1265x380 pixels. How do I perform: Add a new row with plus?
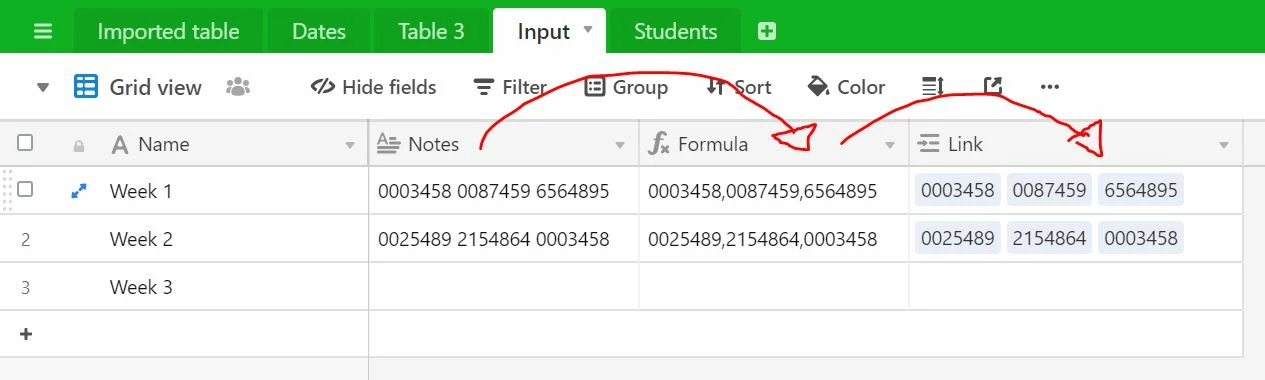coord(26,334)
